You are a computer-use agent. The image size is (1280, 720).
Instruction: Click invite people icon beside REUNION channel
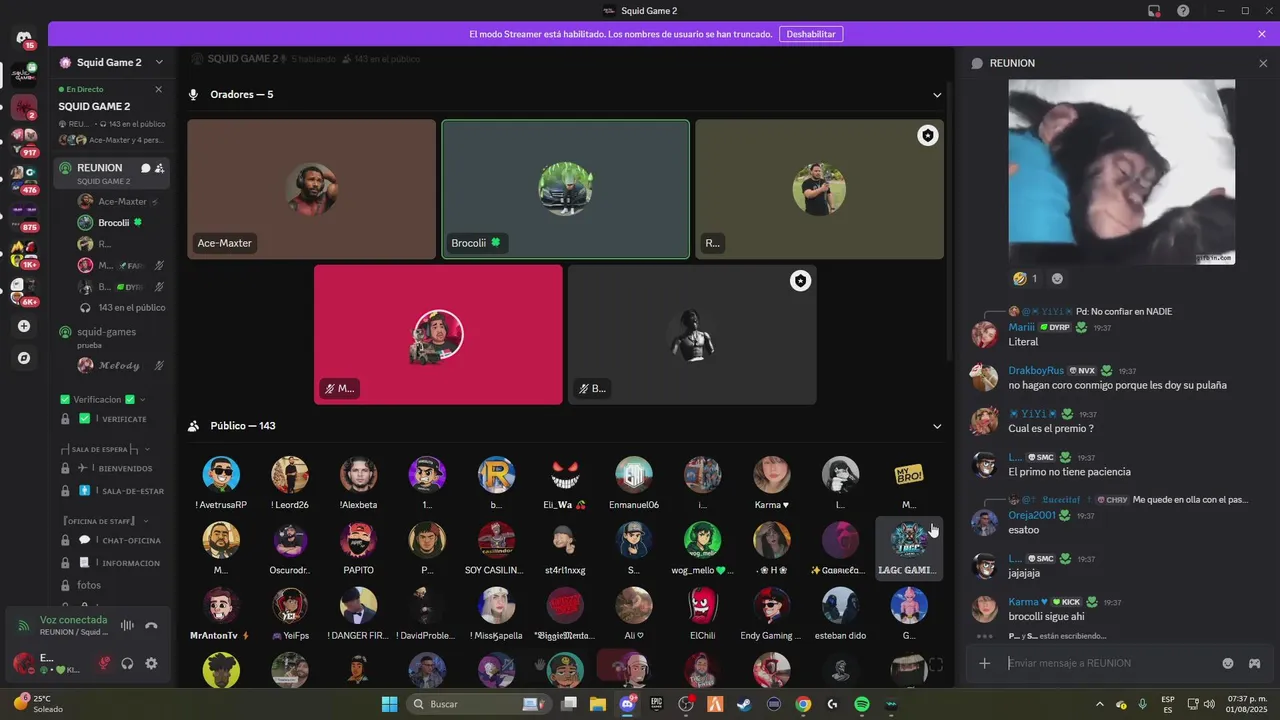pos(160,168)
